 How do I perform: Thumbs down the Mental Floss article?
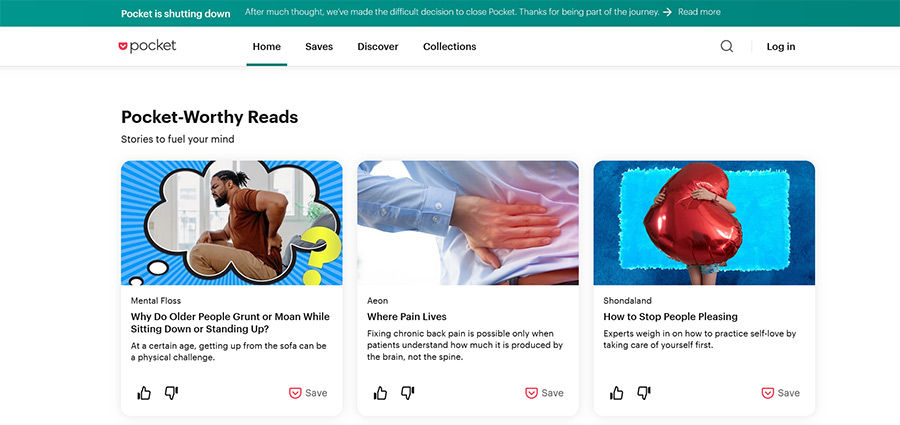click(172, 393)
